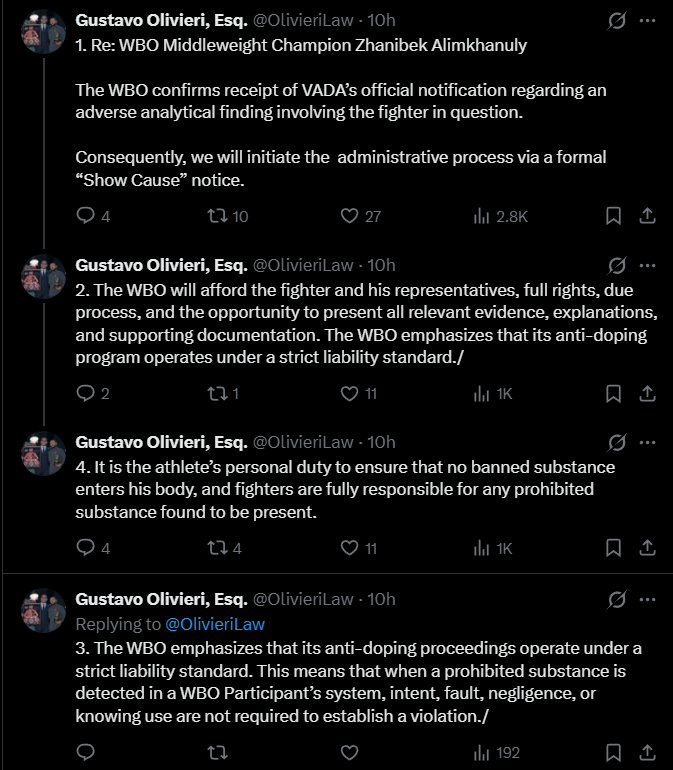Bookmark the first tweet in the thread
The image size is (673, 770).
[x=614, y=215]
